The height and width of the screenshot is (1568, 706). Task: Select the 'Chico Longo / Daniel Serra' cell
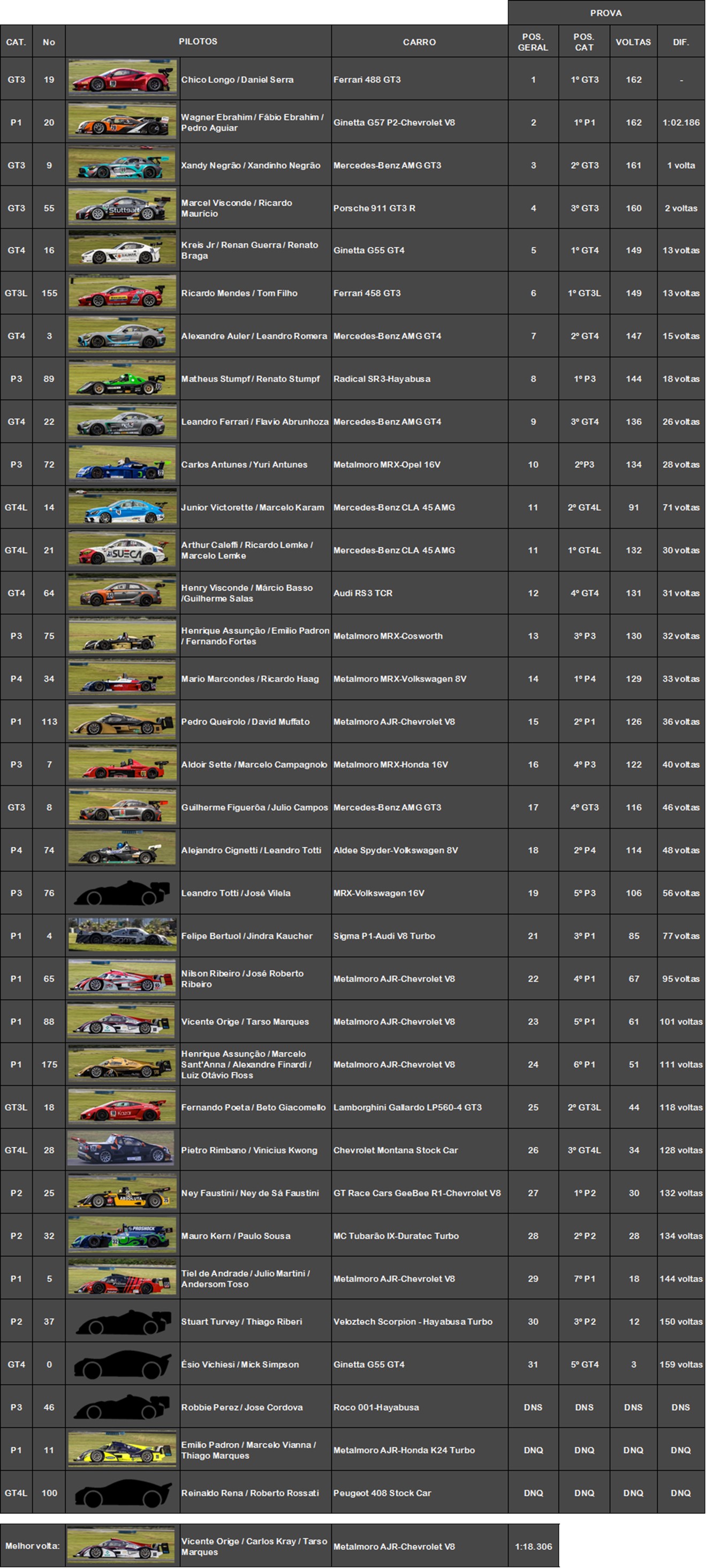tap(256, 79)
